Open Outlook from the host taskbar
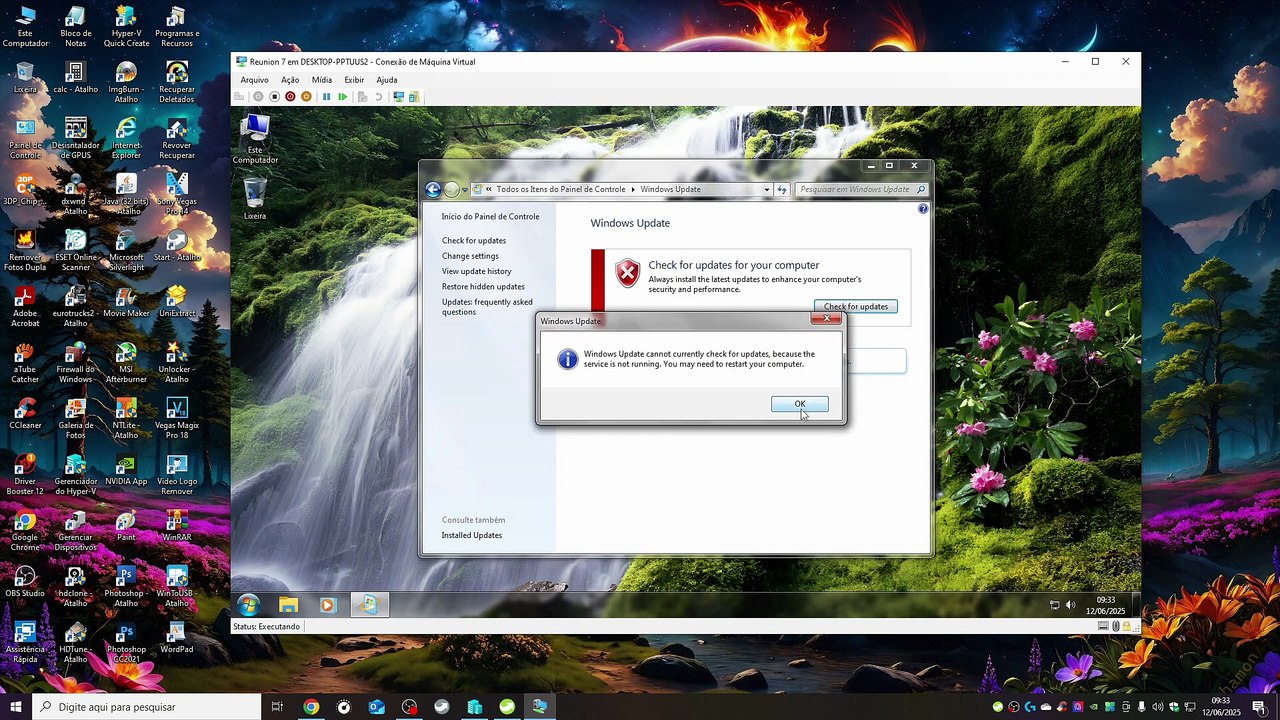Screen dimensions: 1280x720 click(x=376, y=707)
